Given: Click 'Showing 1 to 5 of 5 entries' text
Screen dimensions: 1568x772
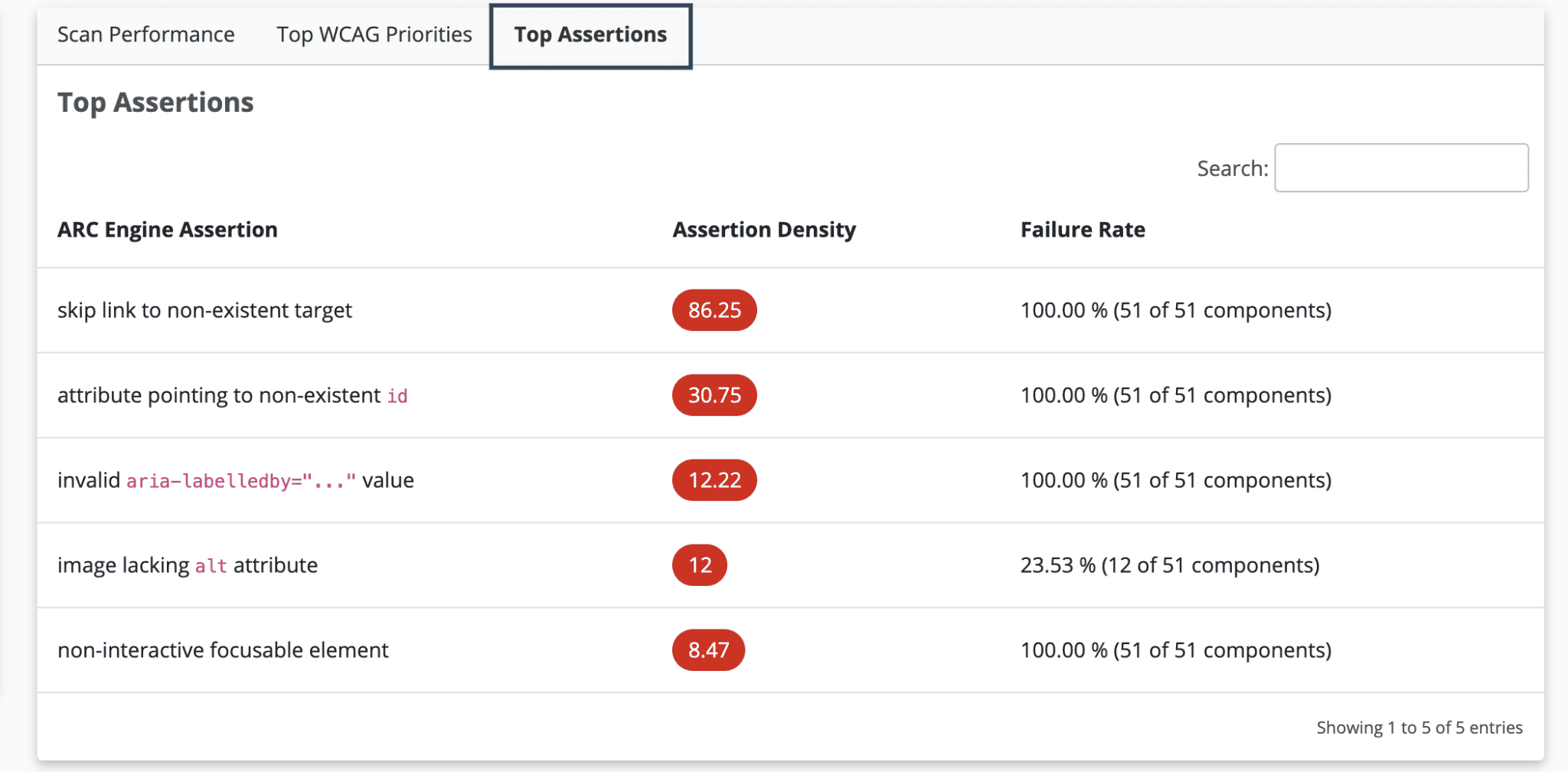Looking at the screenshot, I should (x=1419, y=728).
